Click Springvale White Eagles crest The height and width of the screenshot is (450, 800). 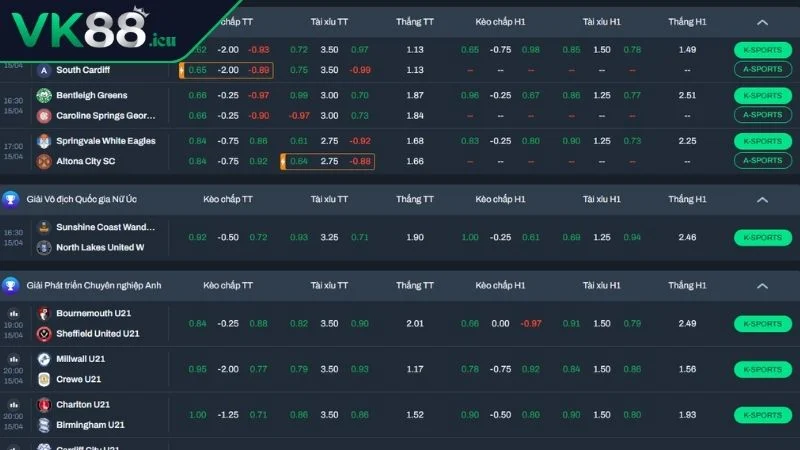coord(44,141)
